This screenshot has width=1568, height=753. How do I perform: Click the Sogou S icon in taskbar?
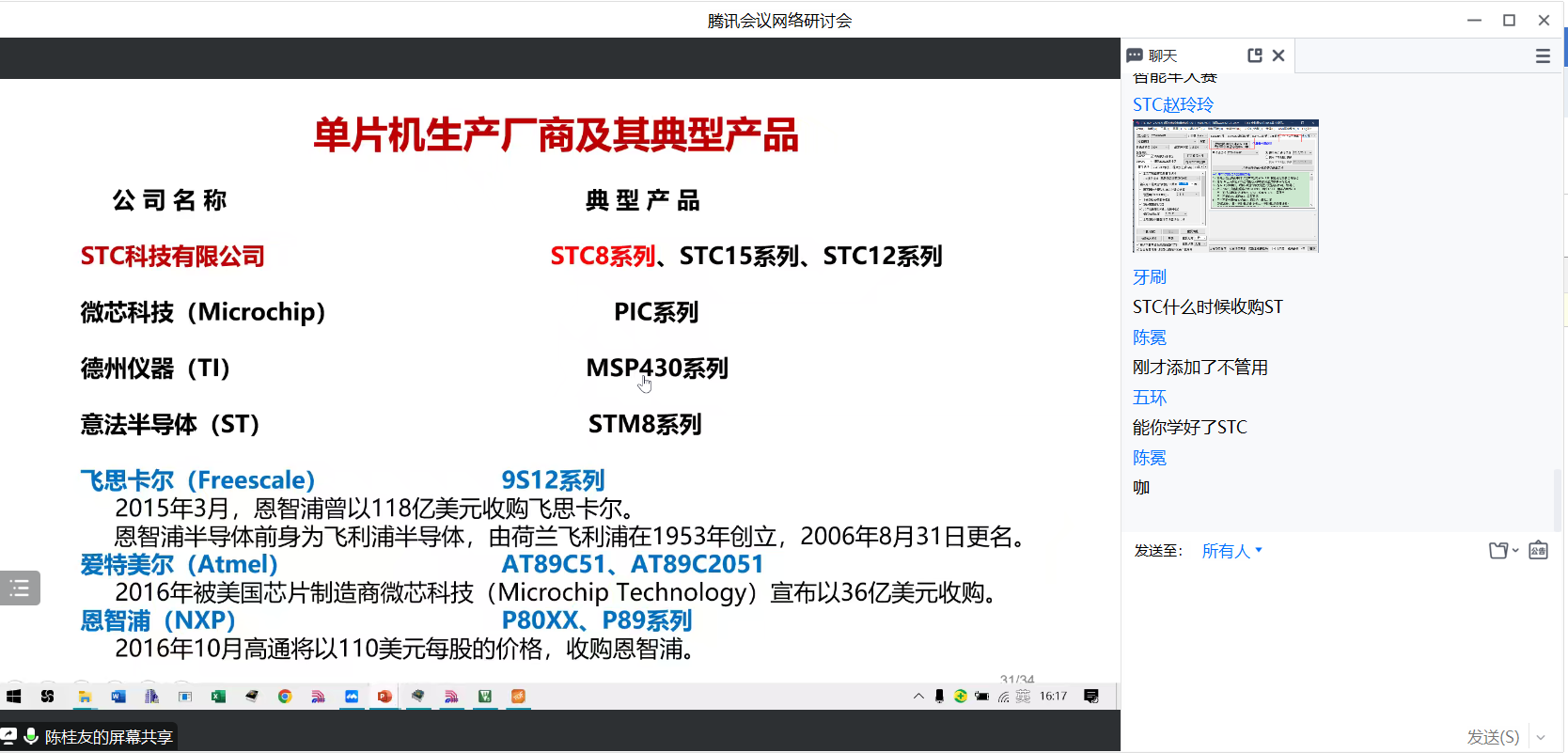click(47, 697)
